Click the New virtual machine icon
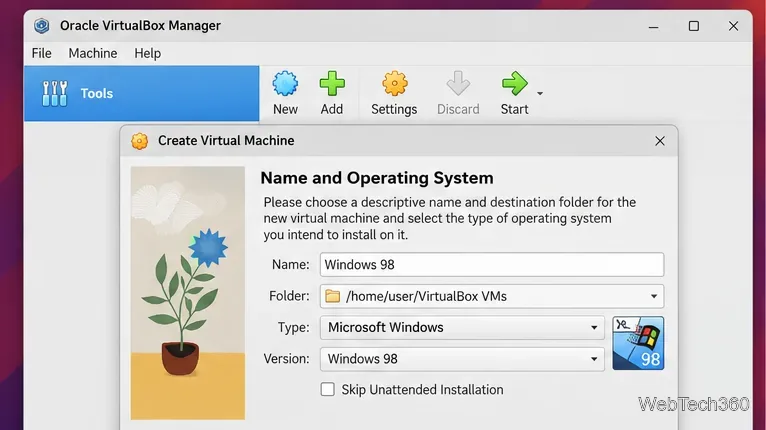The width and height of the screenshot is (766, 430). 285,84
